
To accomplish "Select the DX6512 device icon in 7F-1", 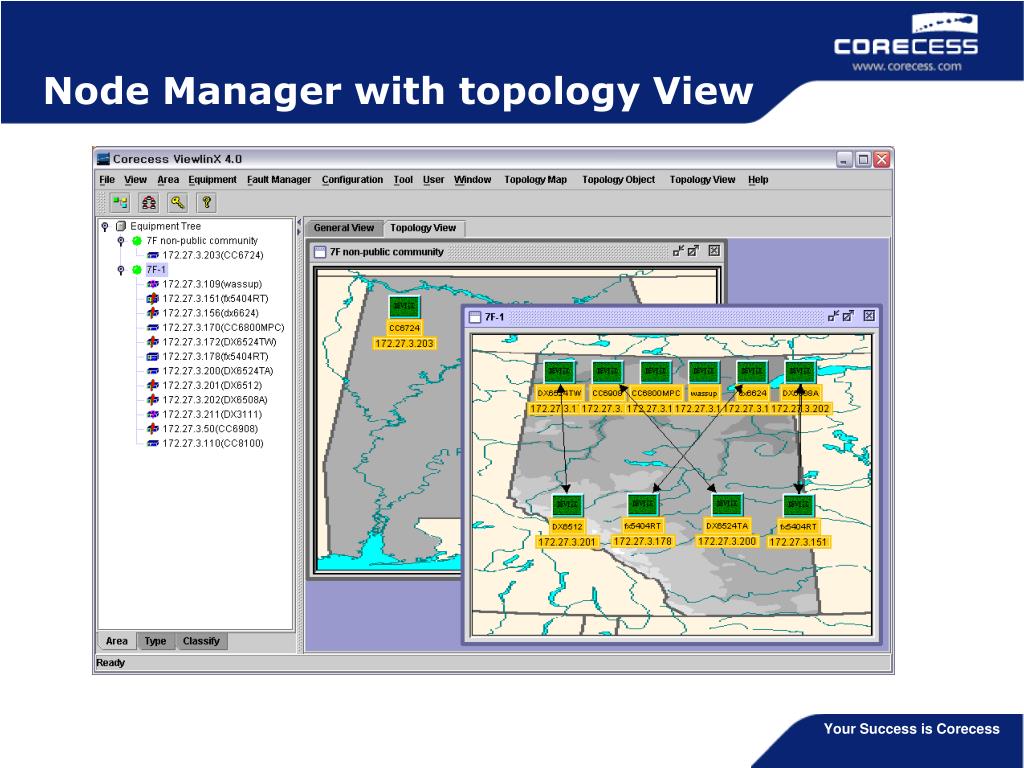I will click(567, 505).
